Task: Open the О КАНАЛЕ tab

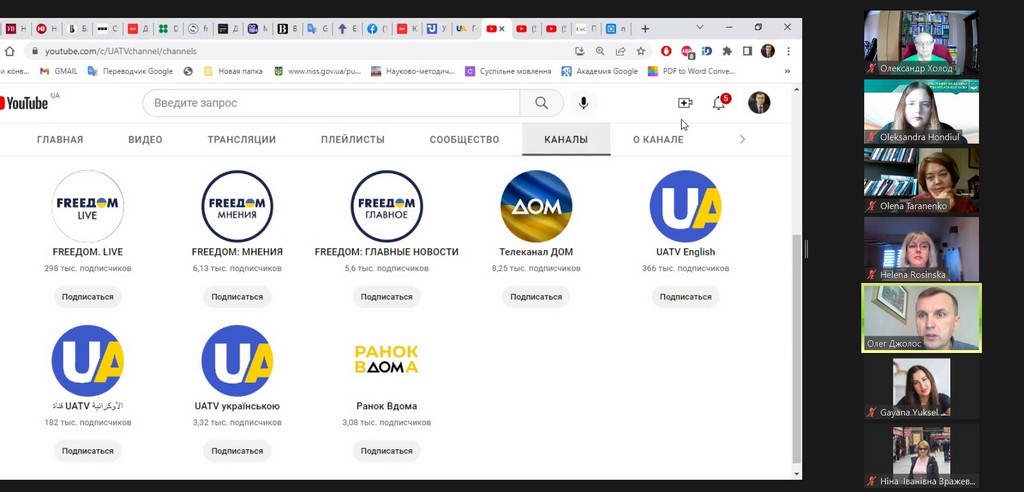Action: click(x=658, y=140)
